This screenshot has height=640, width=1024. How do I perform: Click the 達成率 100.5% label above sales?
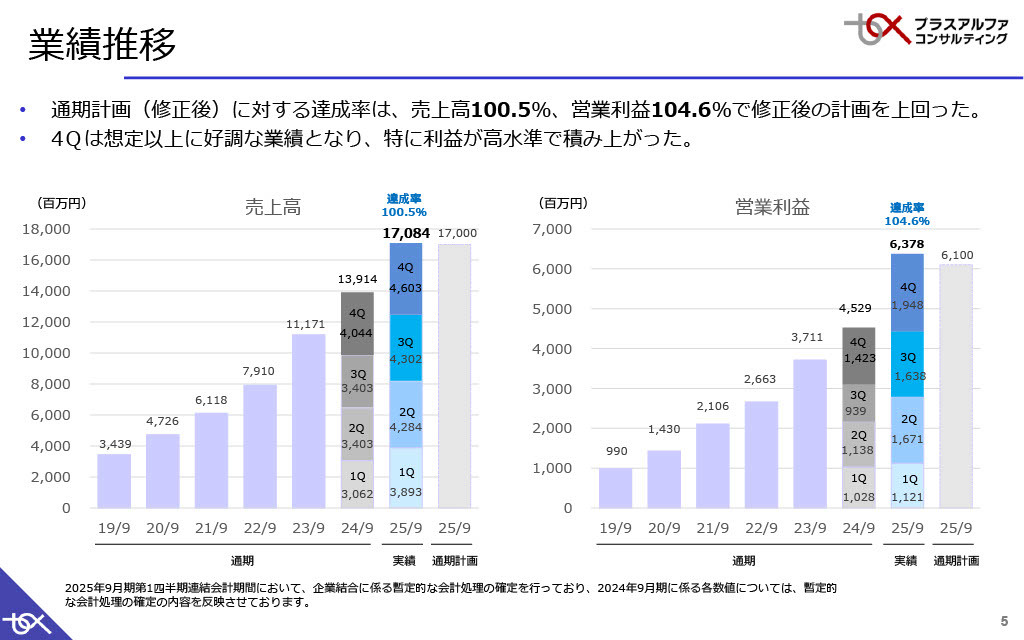point(404,205)
